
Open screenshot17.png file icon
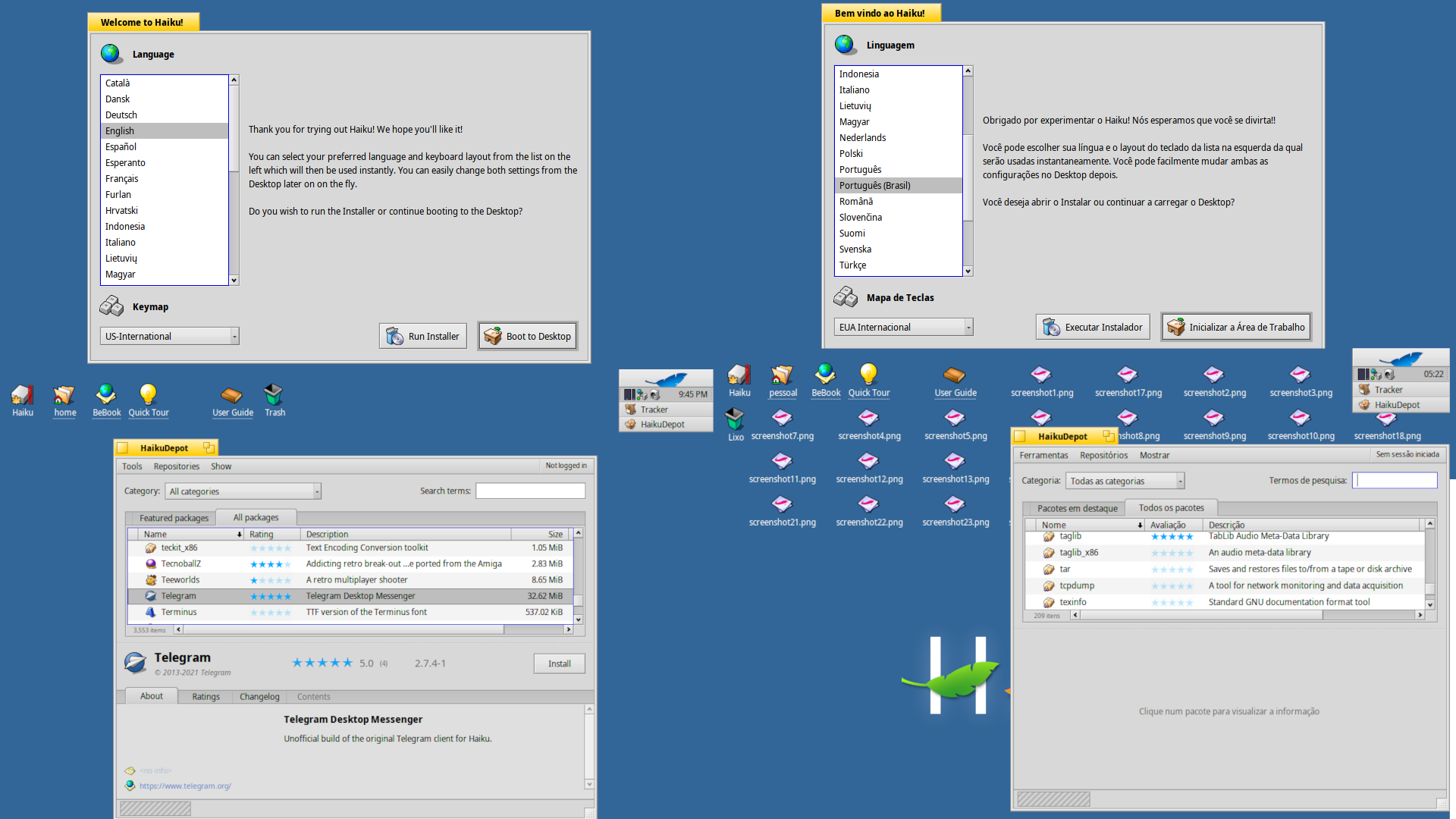click(x=1128, y=375)
